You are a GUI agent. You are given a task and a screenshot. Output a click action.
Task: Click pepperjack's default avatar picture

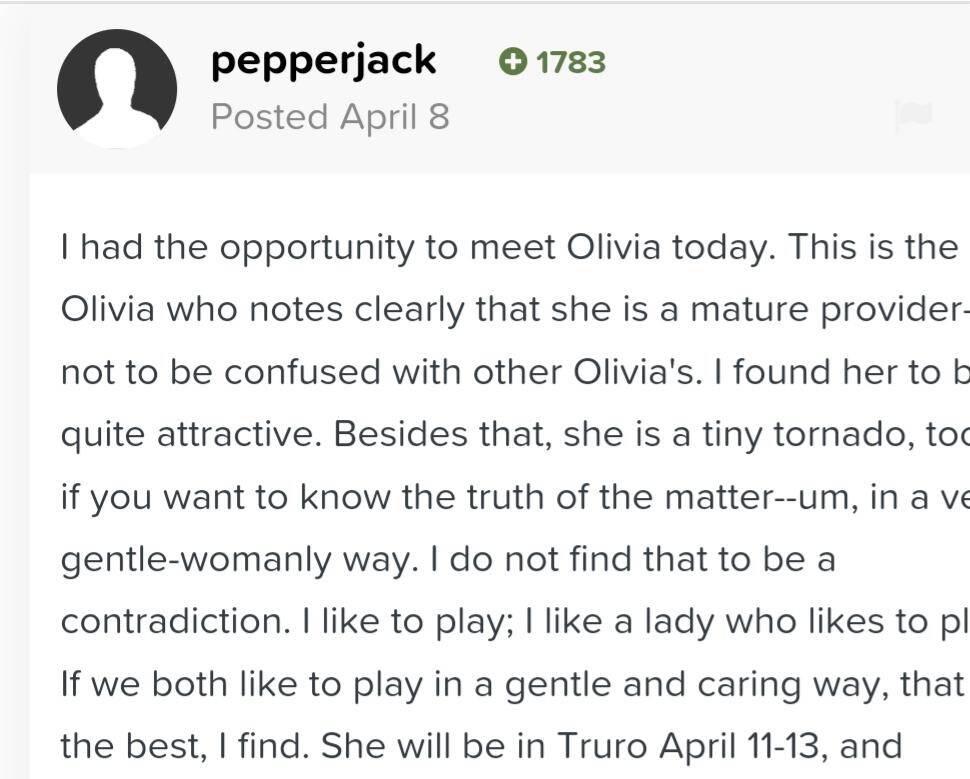pyautogui.click(x=117, y=88)
